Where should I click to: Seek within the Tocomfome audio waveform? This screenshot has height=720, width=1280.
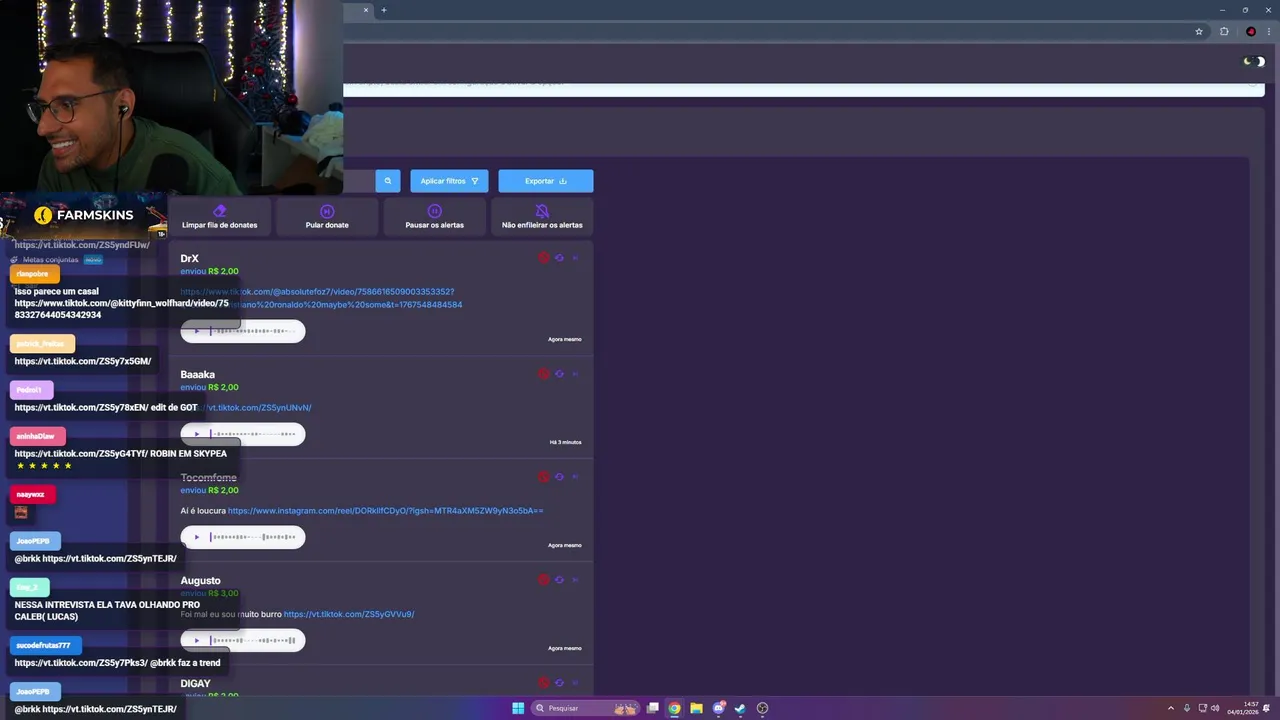click(x=252, y=537)
